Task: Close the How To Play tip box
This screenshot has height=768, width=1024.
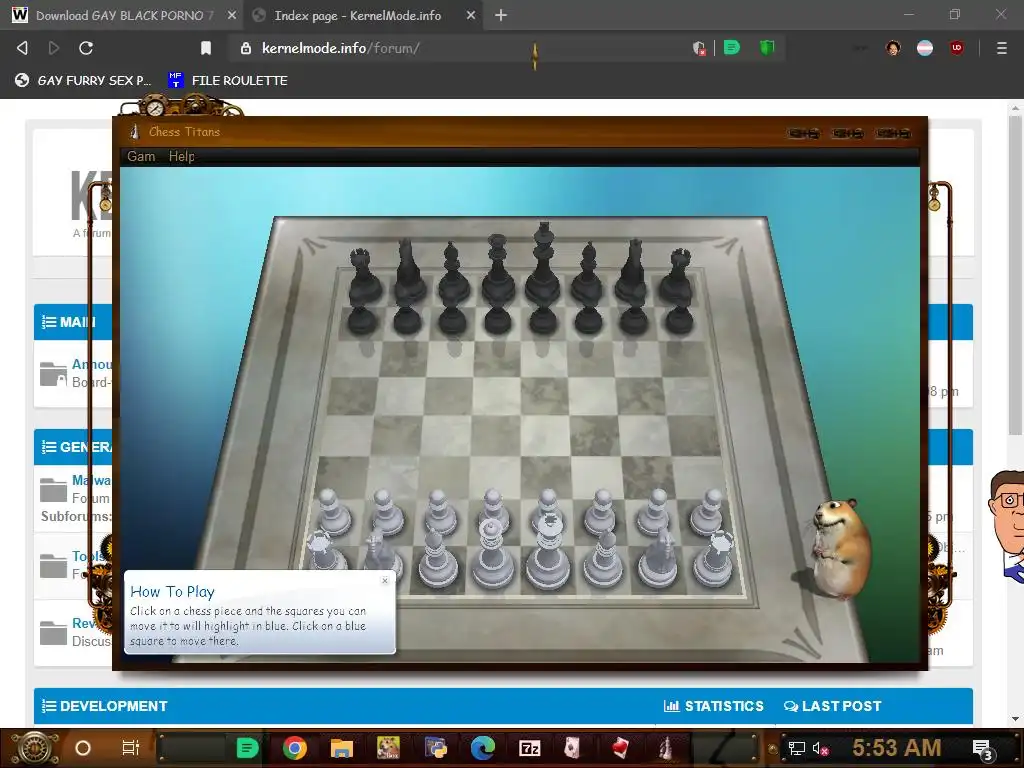Action: coord(385,580)
